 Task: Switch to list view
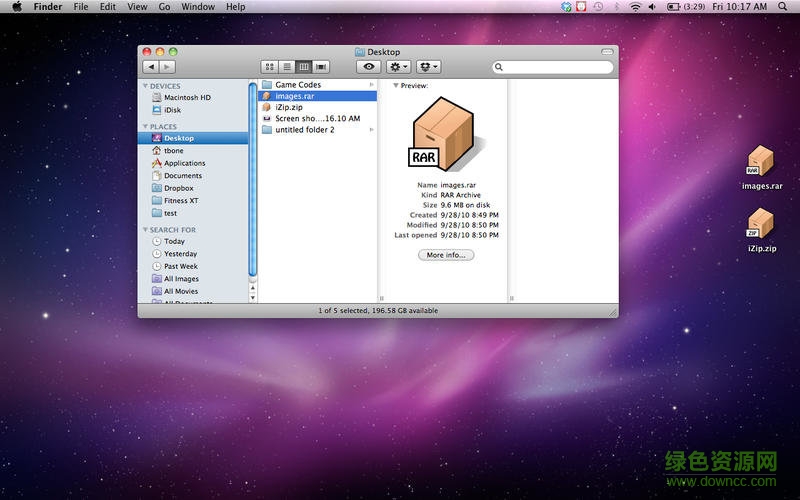click(287, 67)
